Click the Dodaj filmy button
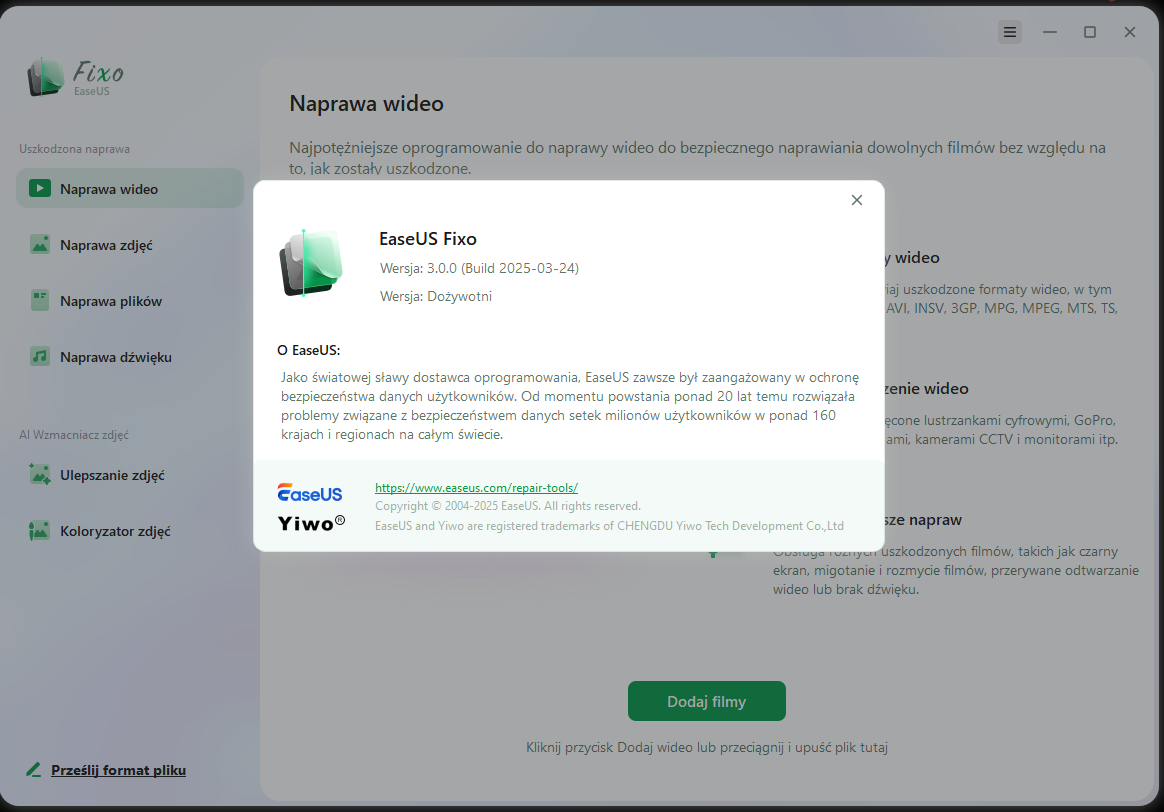The image size is (1164, 812). coord(707,701)
